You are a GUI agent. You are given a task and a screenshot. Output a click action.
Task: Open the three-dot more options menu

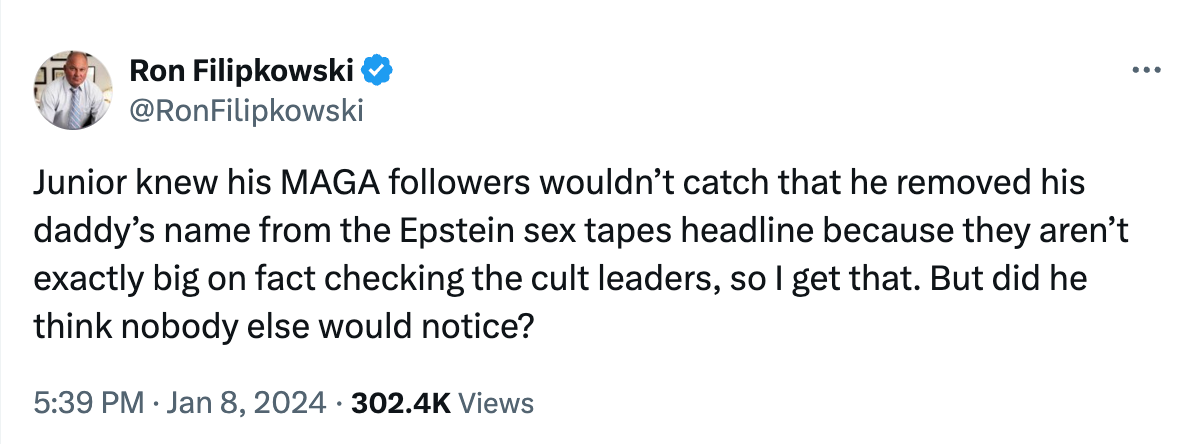coord(1143,71)
